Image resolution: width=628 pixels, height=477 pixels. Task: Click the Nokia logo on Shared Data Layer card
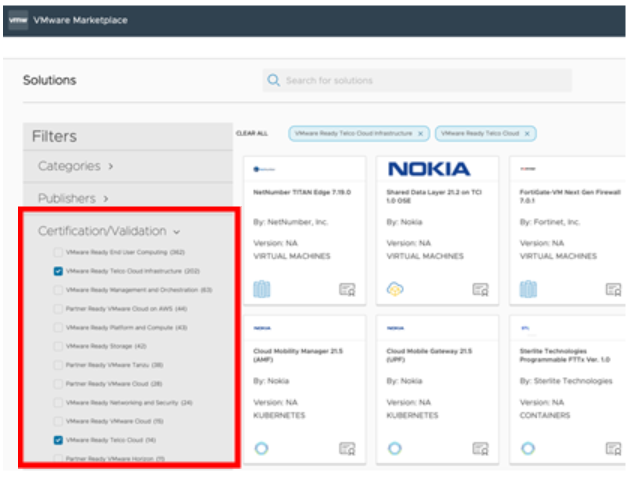(428, 169)
